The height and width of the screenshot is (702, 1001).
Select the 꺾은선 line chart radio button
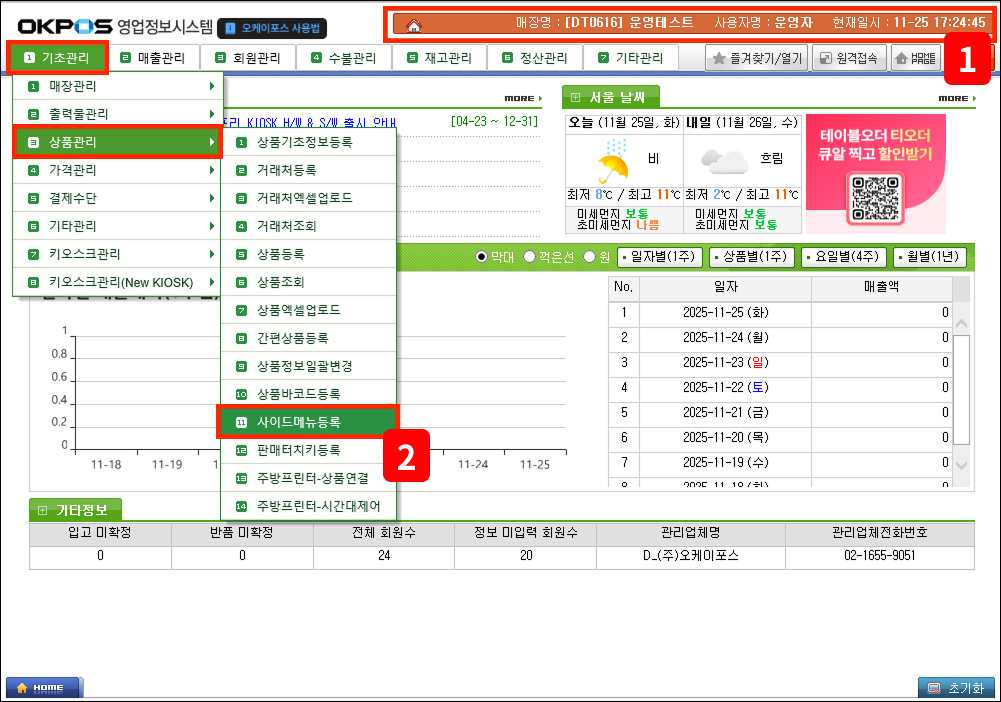point(529,257)
